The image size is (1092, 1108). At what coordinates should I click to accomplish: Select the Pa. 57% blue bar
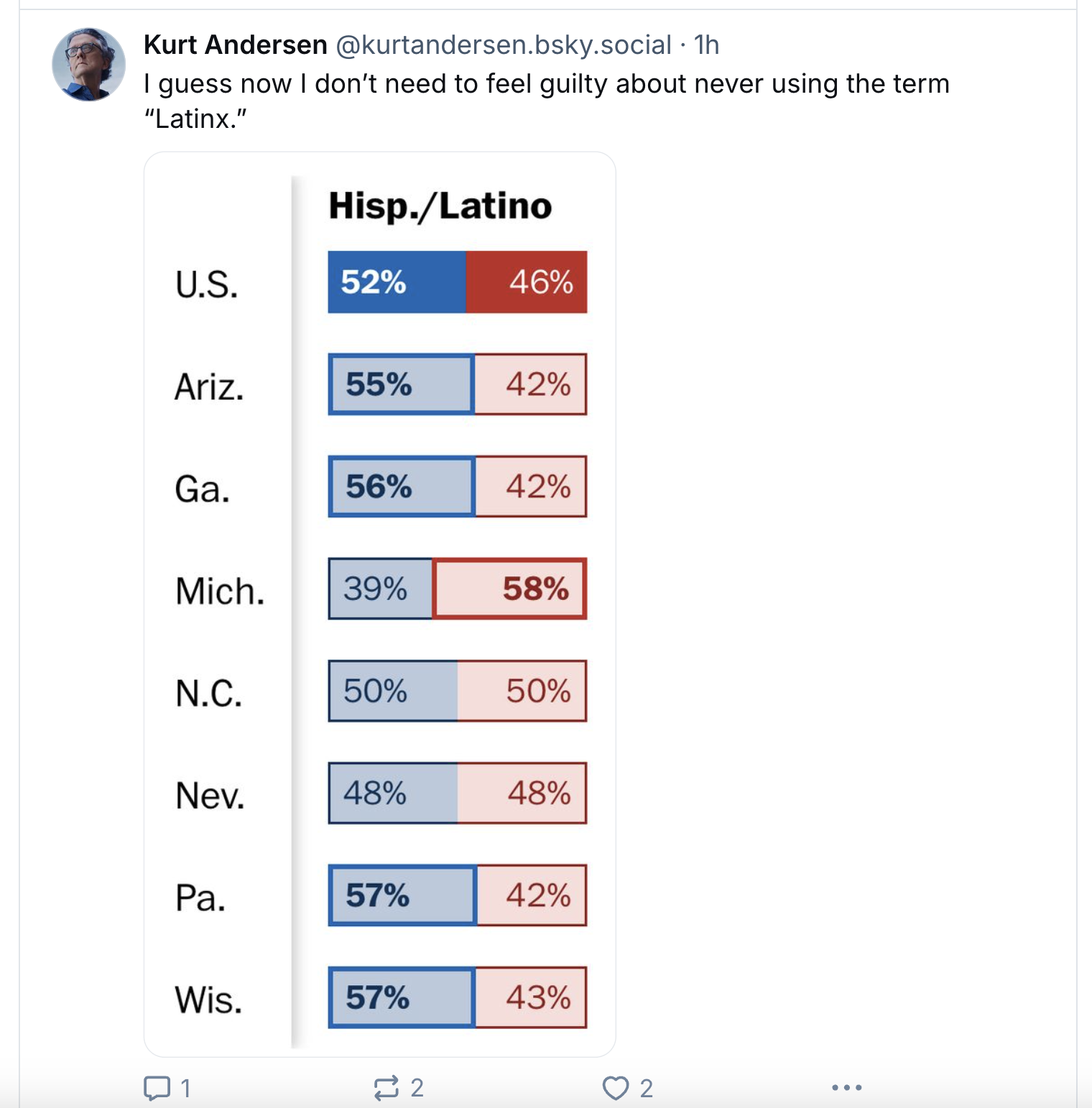[x=402, y=895]
